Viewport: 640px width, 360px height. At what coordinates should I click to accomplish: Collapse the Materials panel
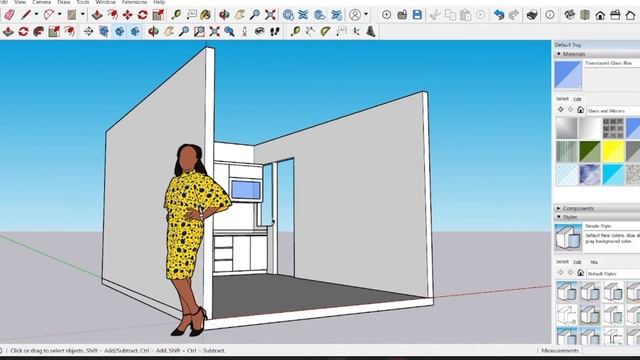(559, 54)
